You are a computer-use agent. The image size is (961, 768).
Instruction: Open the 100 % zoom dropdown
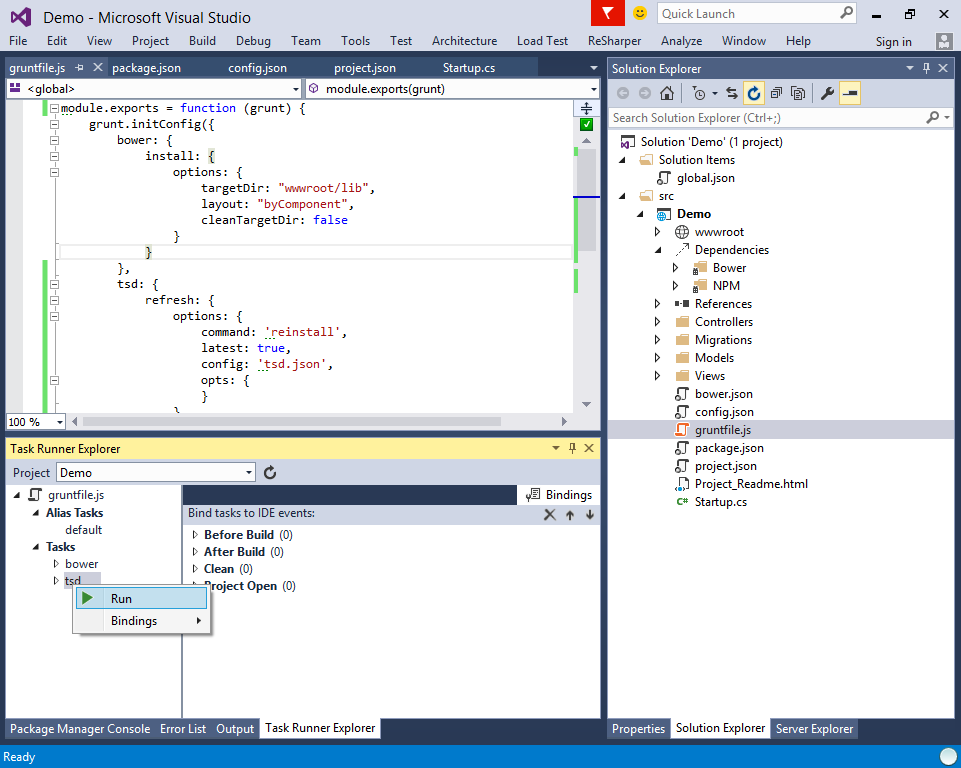[59, 422]
